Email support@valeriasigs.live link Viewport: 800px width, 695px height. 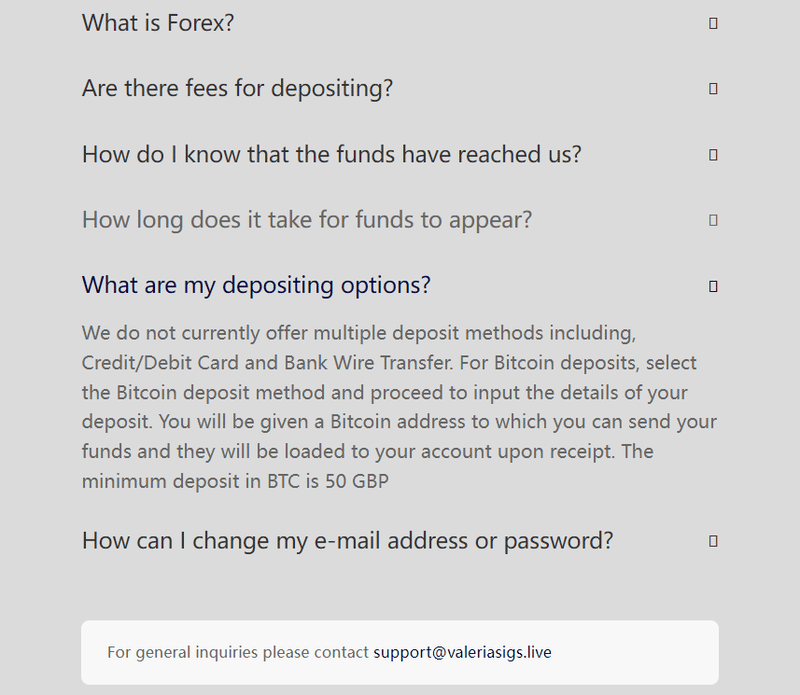(462, 652)
